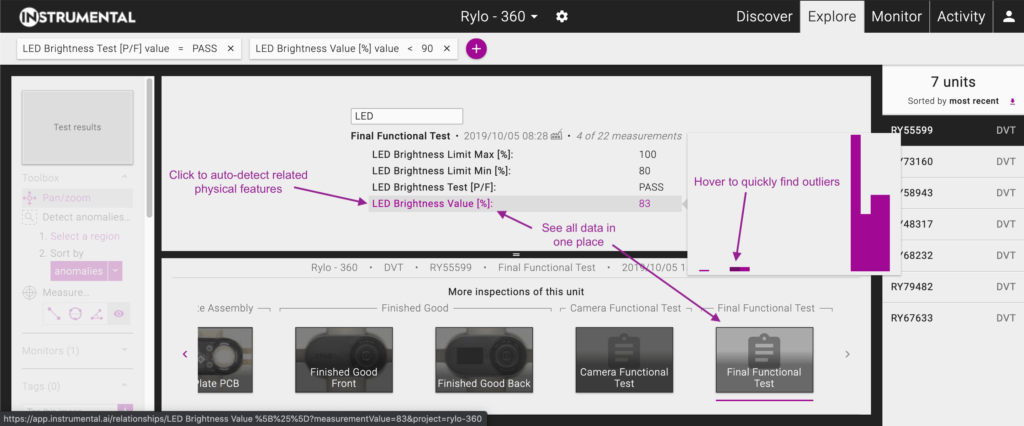Add a new filter with the plus button
The width and height of the screenshot is (1024, 426).
tap(476, 48)
